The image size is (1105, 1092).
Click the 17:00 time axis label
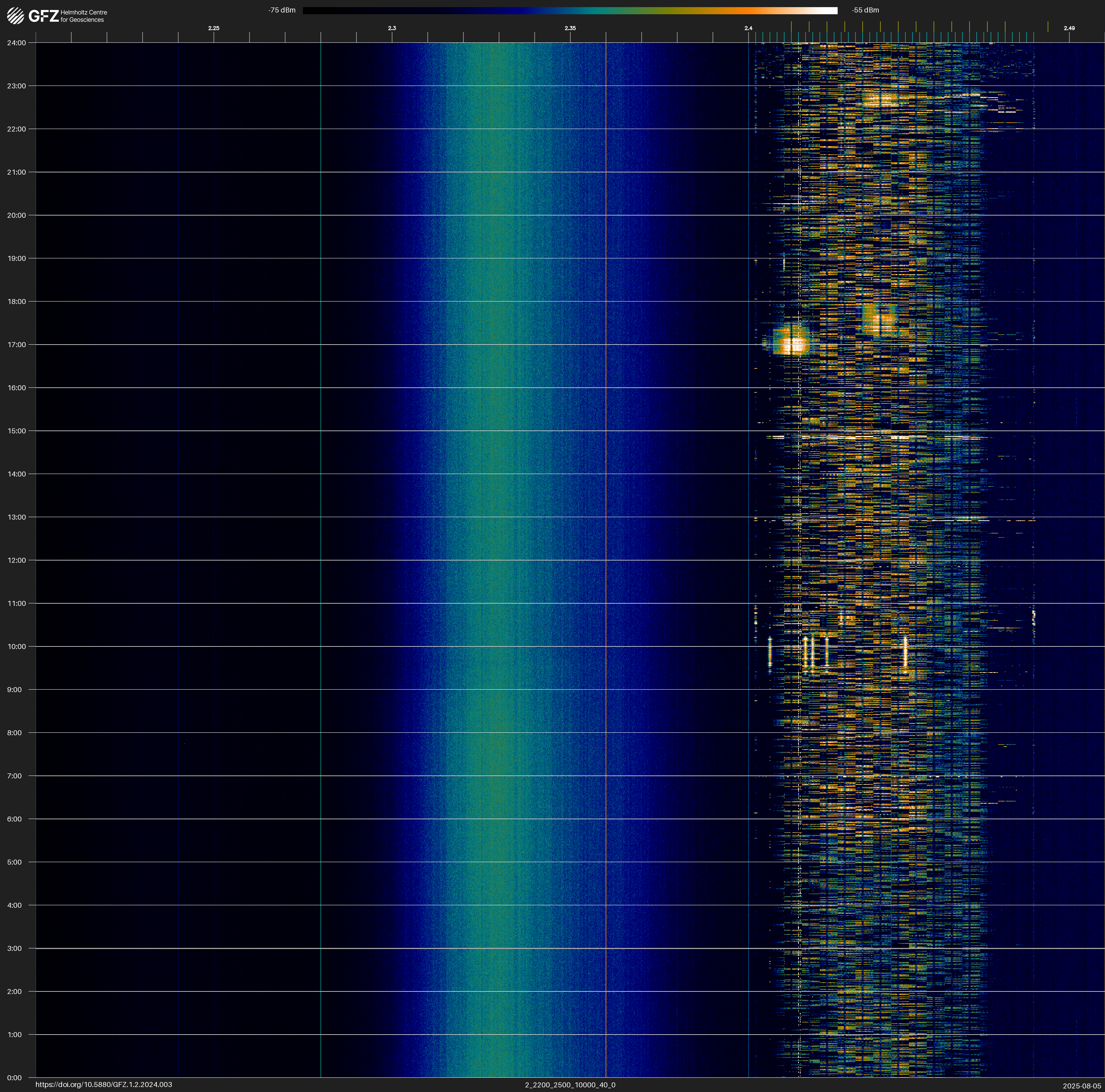tap(17, 345)
